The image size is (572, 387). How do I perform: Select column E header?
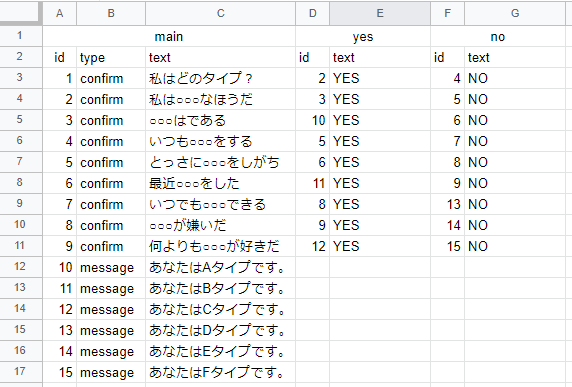pos(380,13)
